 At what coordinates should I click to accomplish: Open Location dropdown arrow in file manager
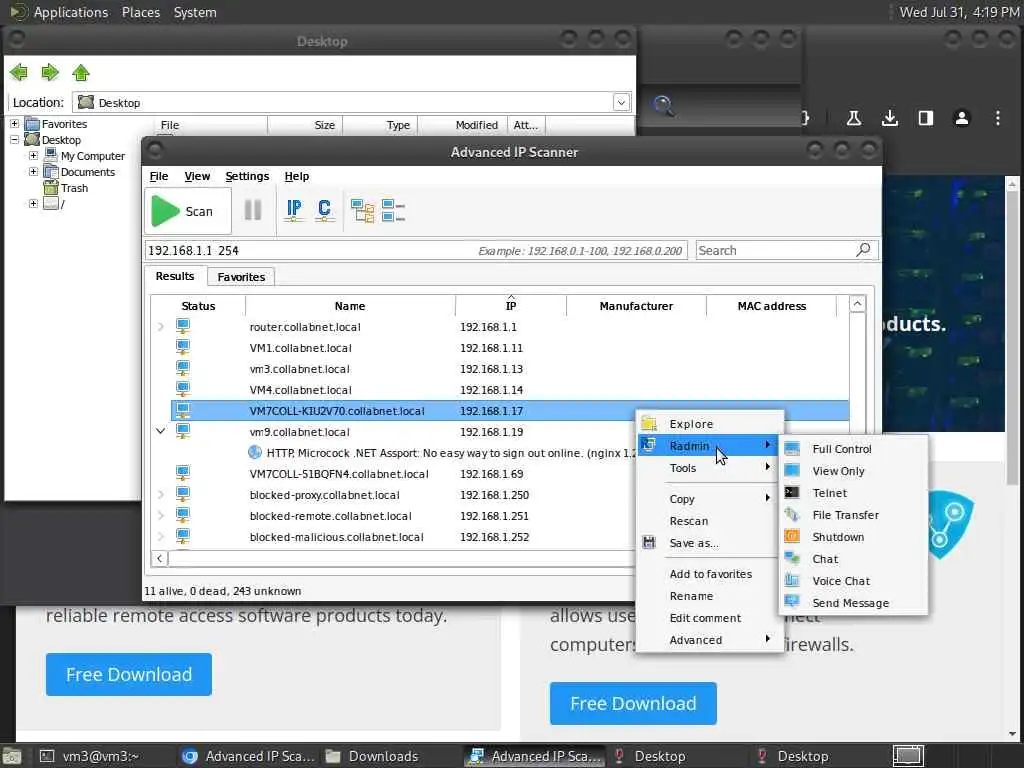pyautogui.click(x=621, y=103)
